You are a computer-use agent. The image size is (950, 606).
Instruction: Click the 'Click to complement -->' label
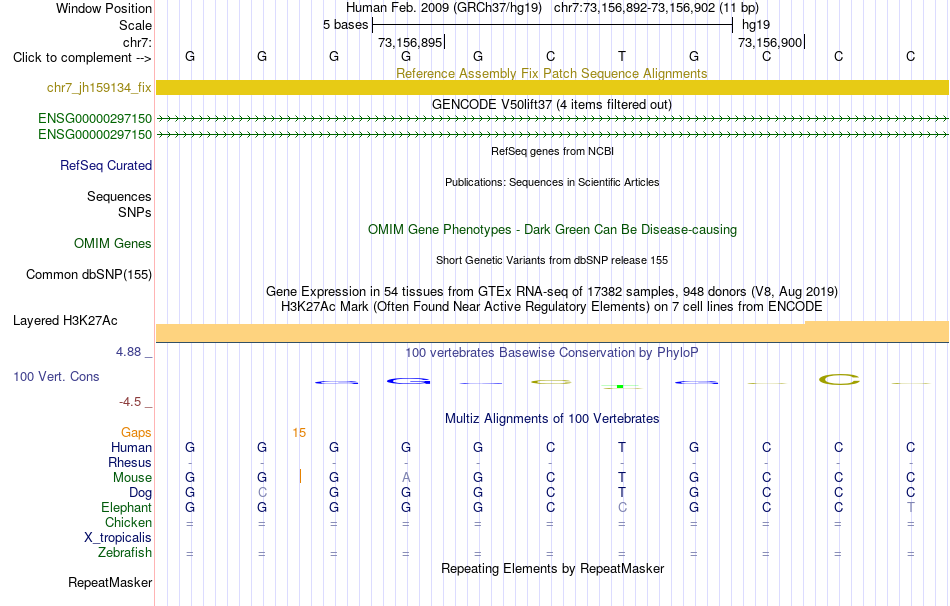tap(82, 58)
